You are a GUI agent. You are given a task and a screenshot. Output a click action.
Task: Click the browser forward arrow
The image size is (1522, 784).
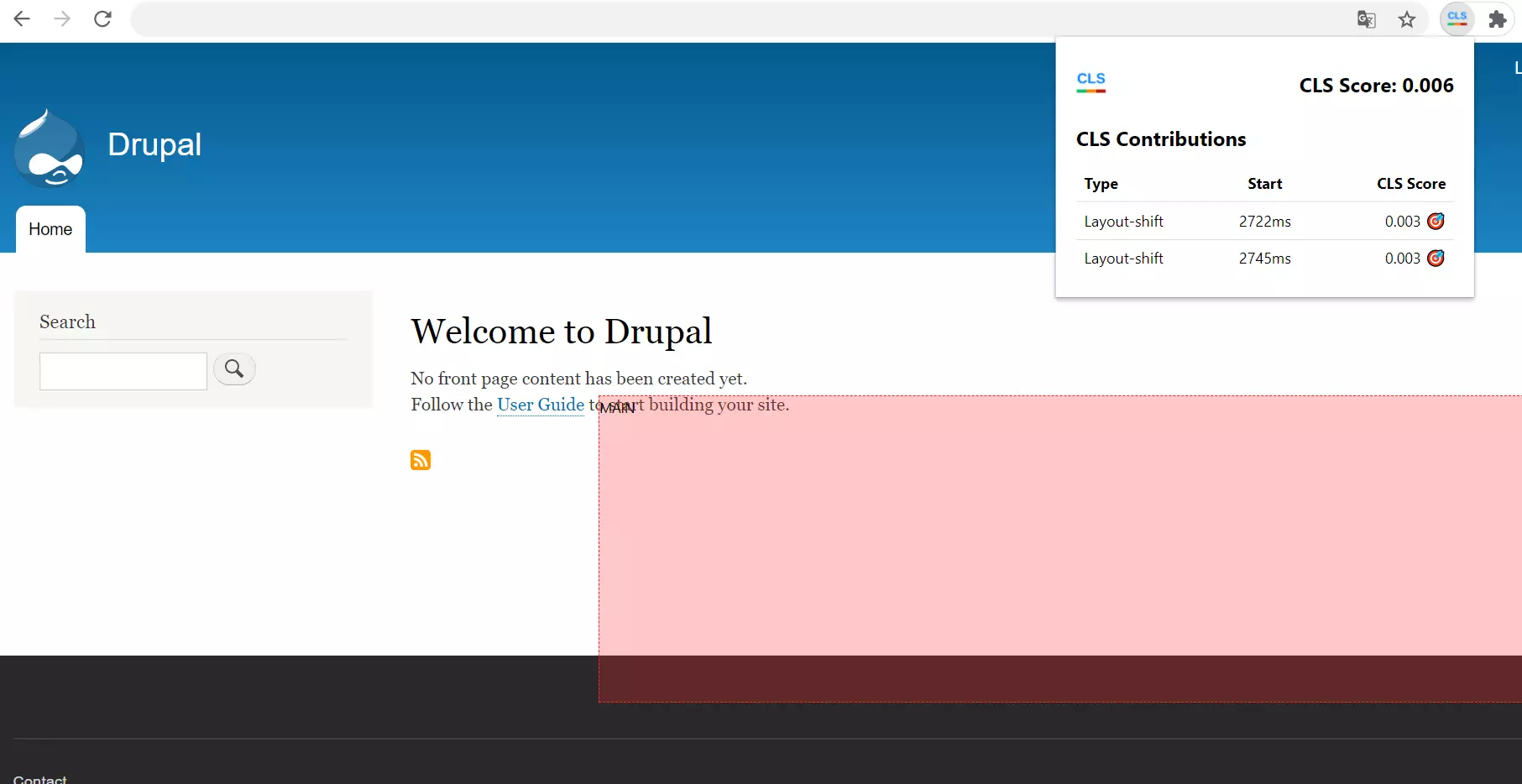click(62, 18)
